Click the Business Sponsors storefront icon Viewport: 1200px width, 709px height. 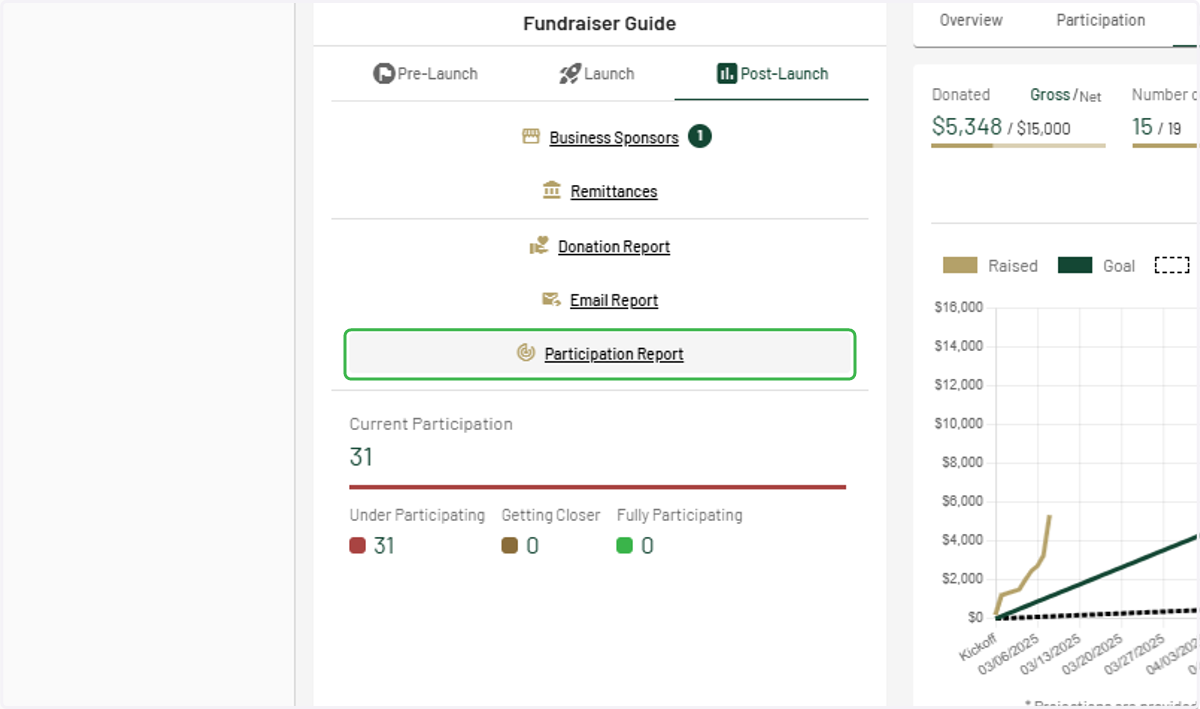click(531, 137)
